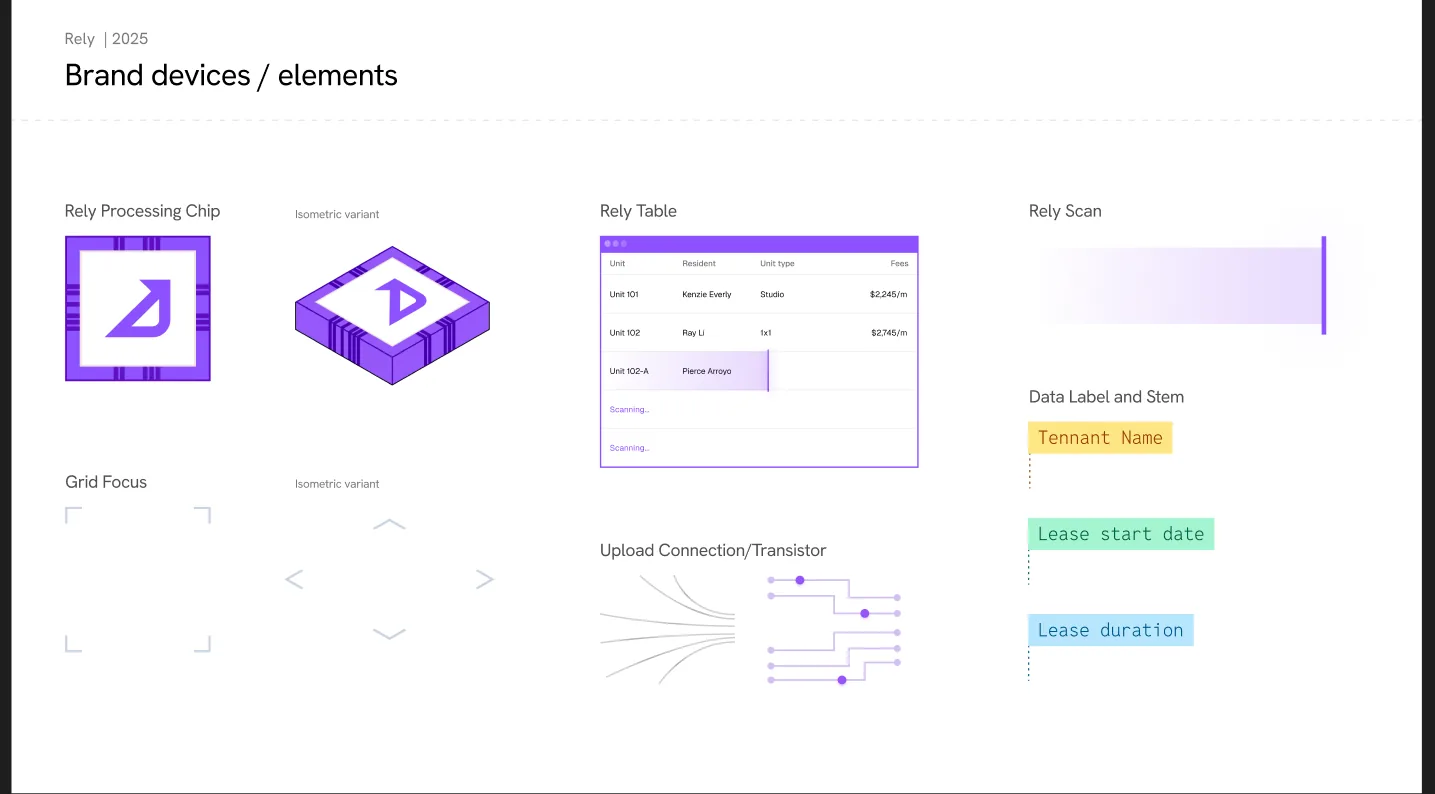The image size is (1435, 794).
Task: Click the down chevron of isometric grid focus
Action: (389, 634)
